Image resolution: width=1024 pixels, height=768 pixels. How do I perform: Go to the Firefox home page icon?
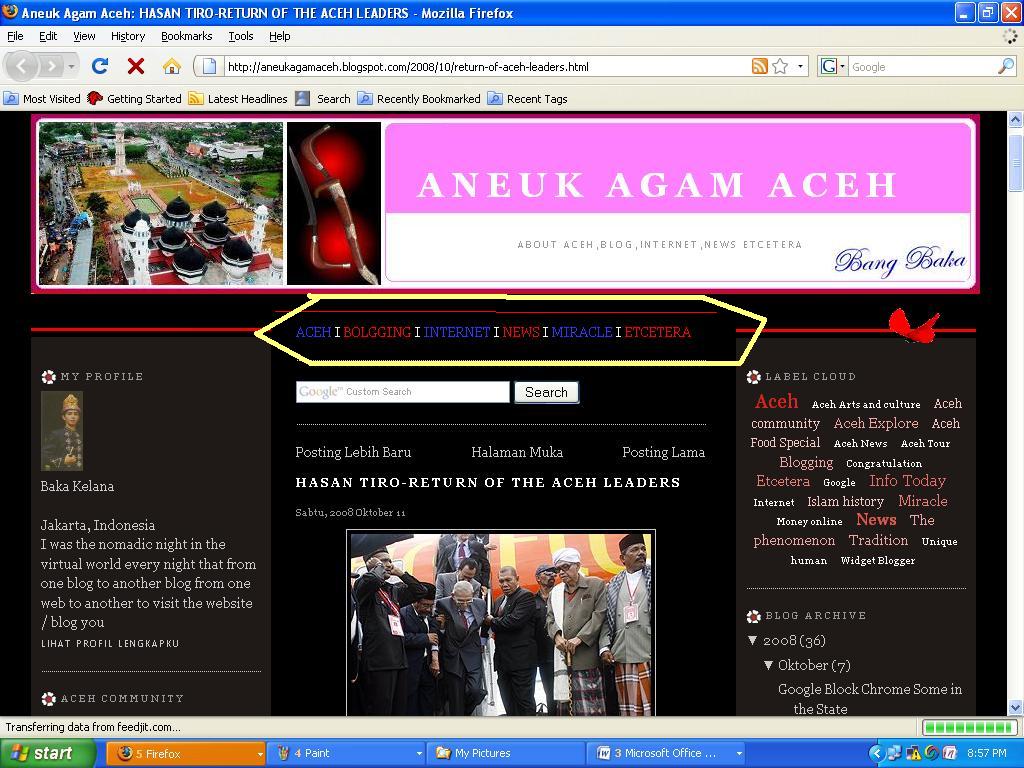pyautogui.click(x=172, y=66)
